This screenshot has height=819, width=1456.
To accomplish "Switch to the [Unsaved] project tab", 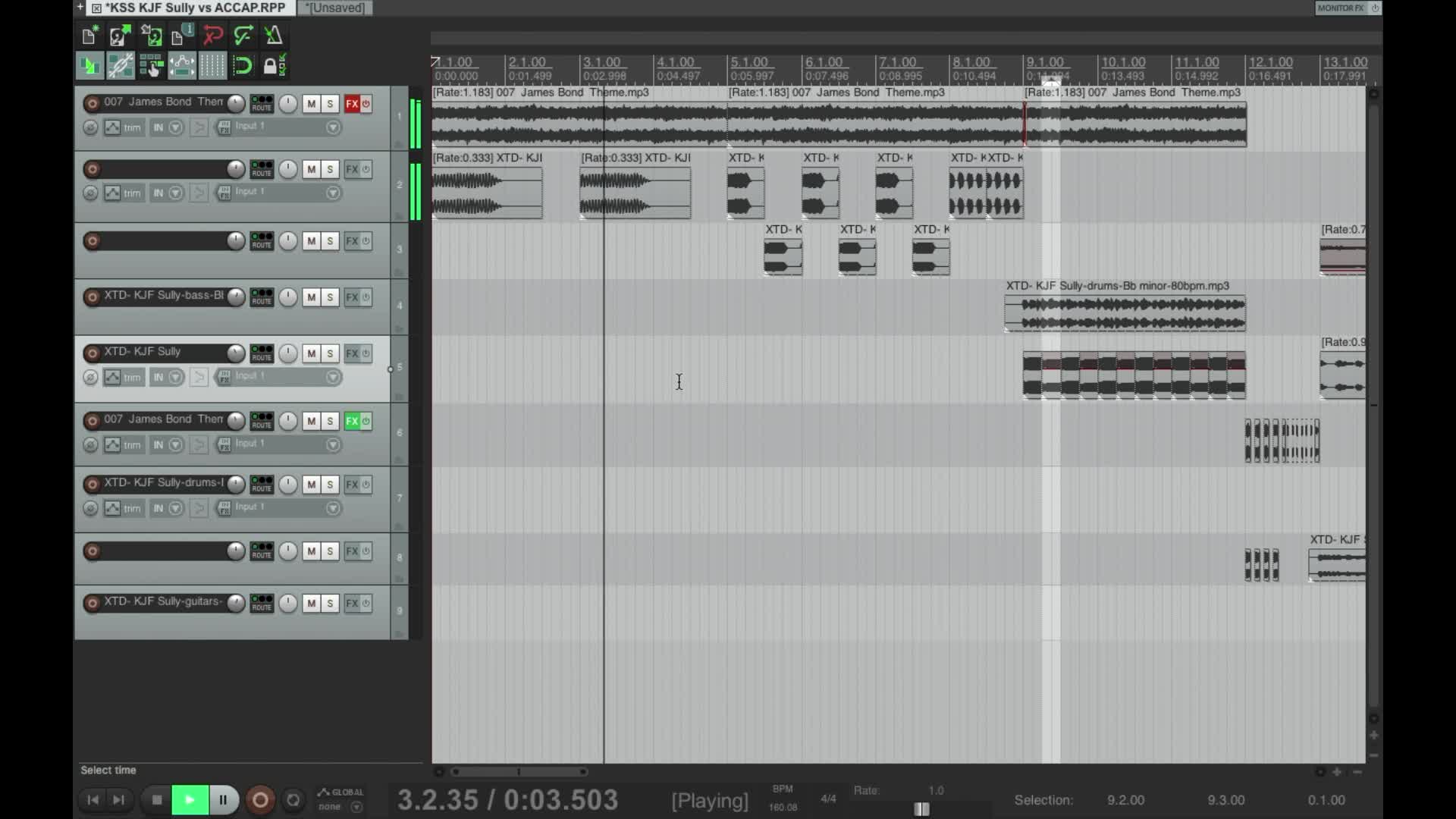I will pyautogui.click(x=335, y=8).
